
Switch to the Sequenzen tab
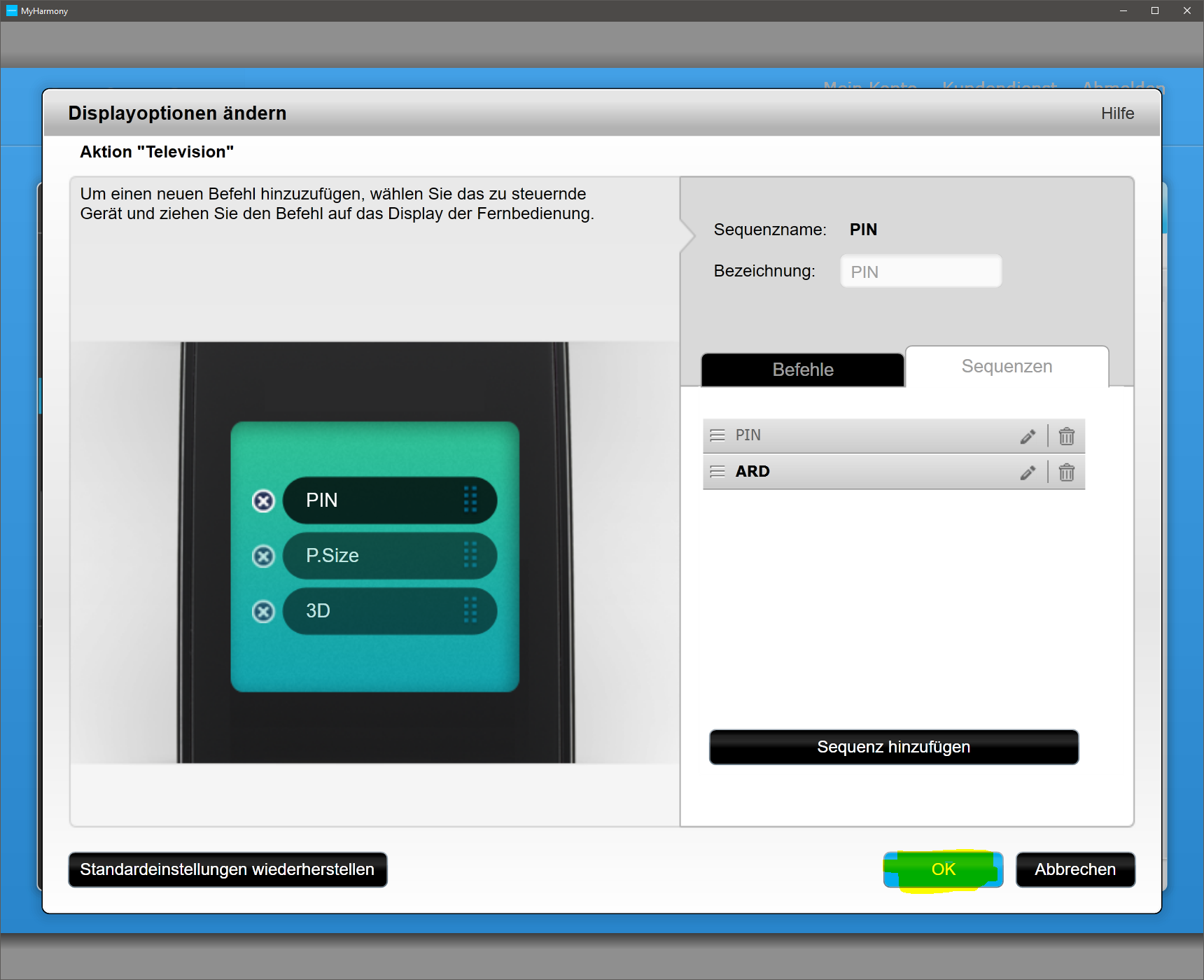coord(1006,367)
